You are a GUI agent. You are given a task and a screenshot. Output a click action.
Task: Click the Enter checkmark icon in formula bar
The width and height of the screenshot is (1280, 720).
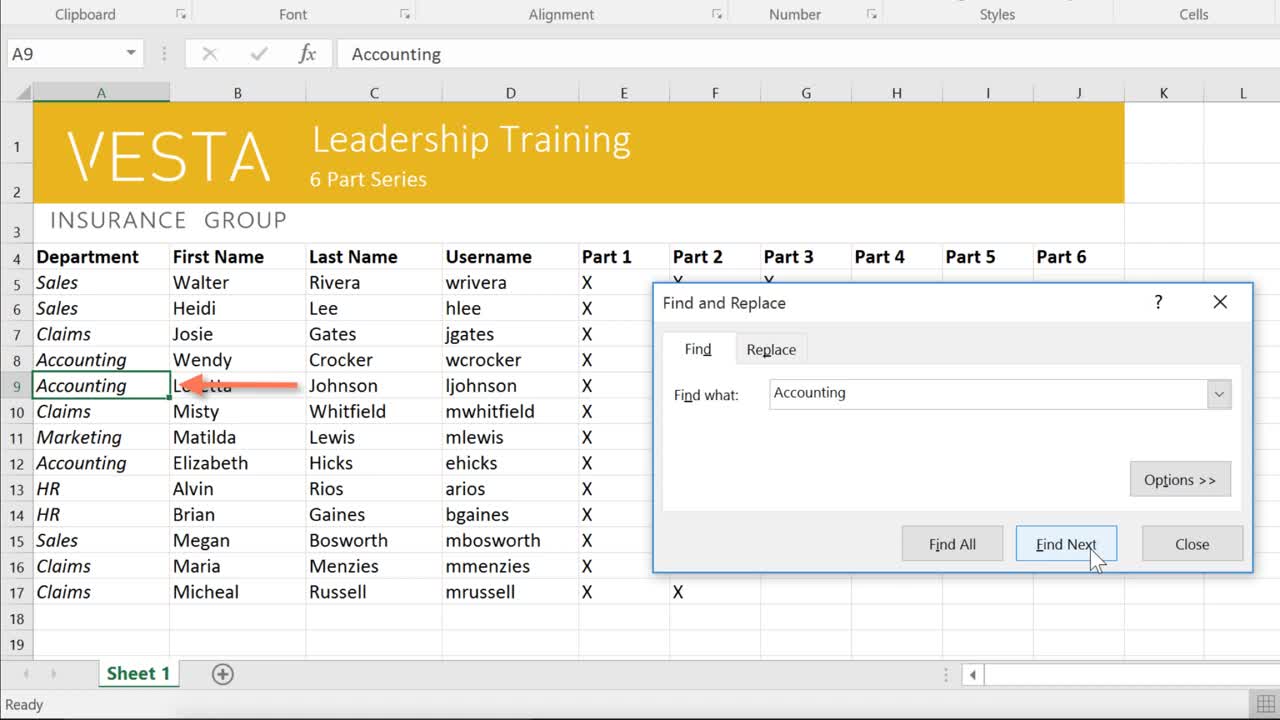tap(259, 54)
